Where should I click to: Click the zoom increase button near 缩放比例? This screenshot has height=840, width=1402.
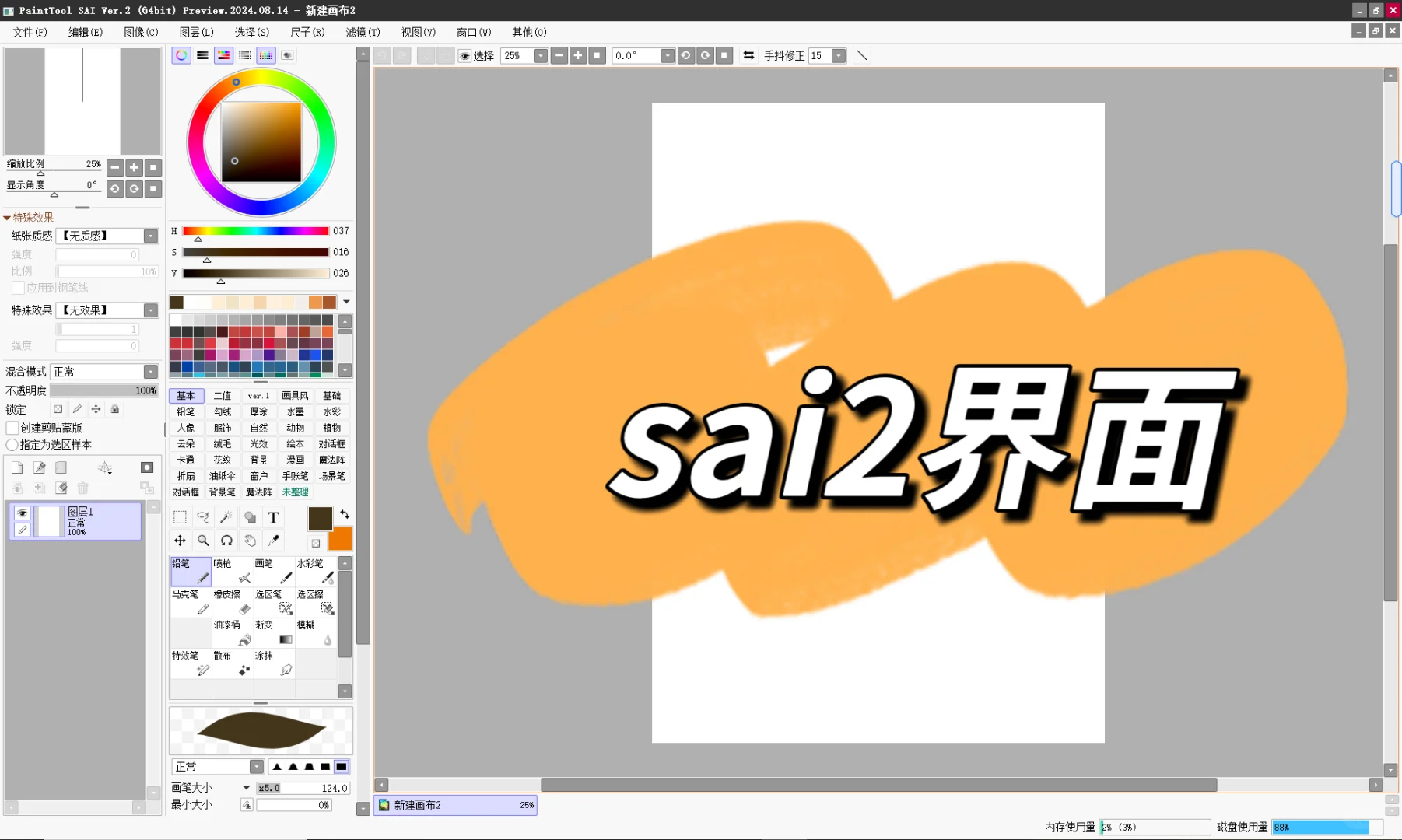(134, 167)
